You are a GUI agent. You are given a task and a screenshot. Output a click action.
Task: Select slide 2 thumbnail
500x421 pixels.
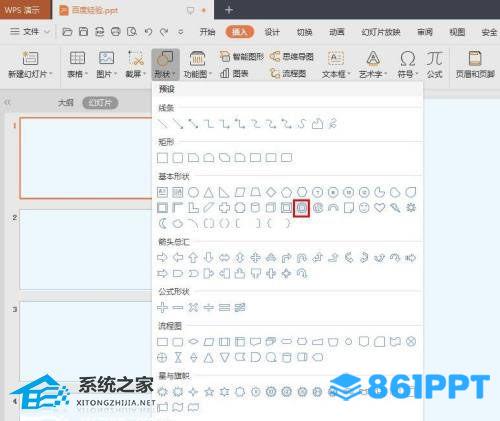point(86,249)
